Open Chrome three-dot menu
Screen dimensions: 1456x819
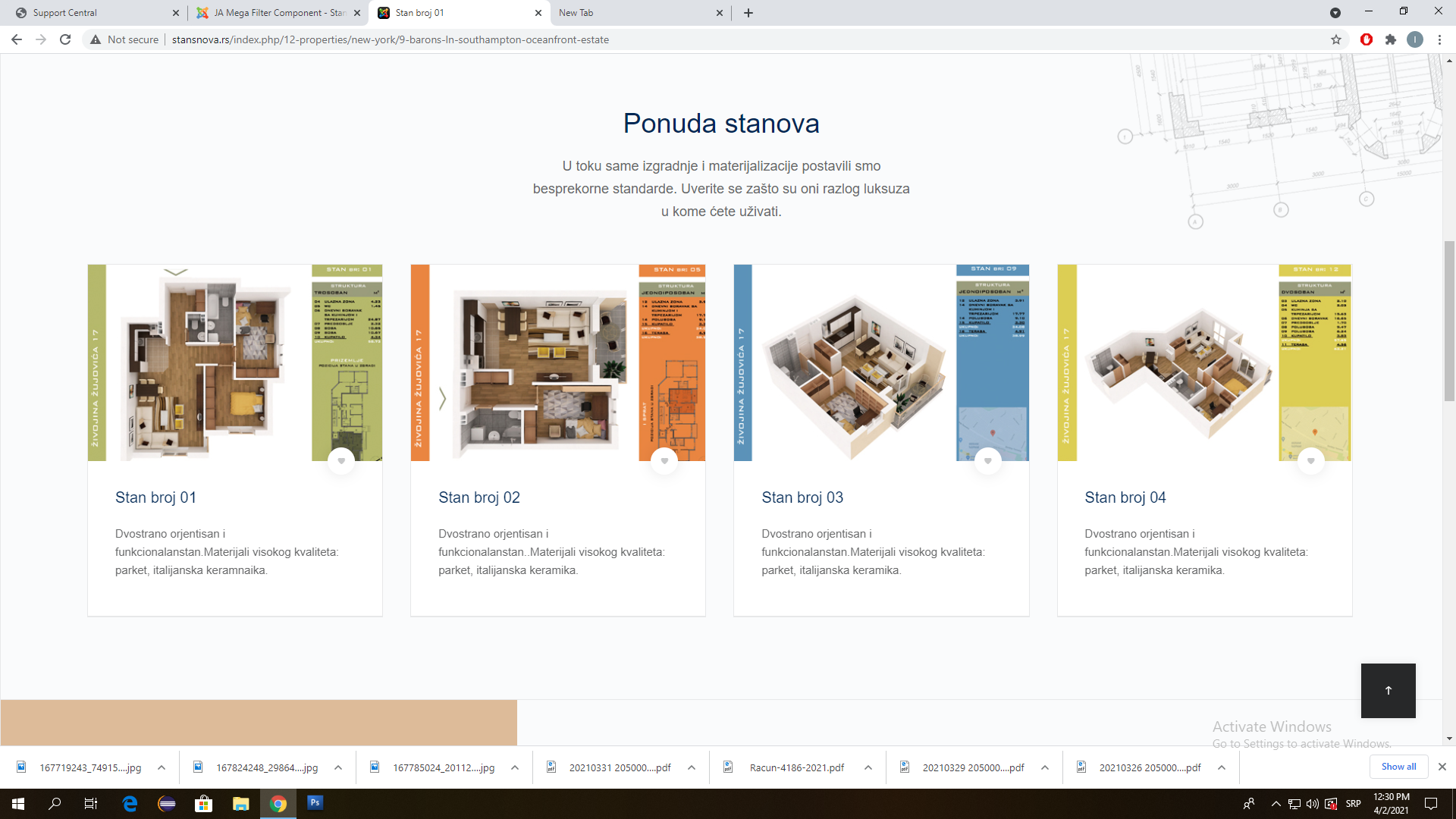pos(1439,39)
